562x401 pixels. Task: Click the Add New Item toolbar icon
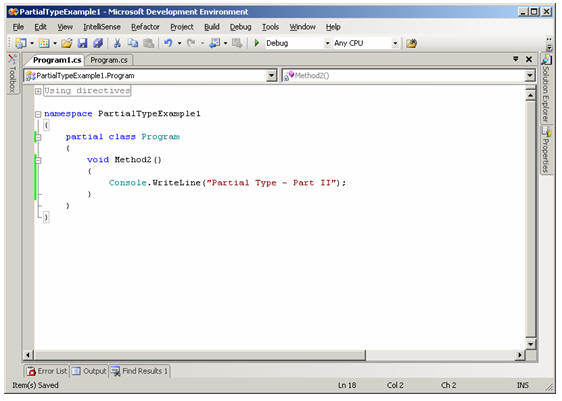pyautogui.click(x=44, y=43)
